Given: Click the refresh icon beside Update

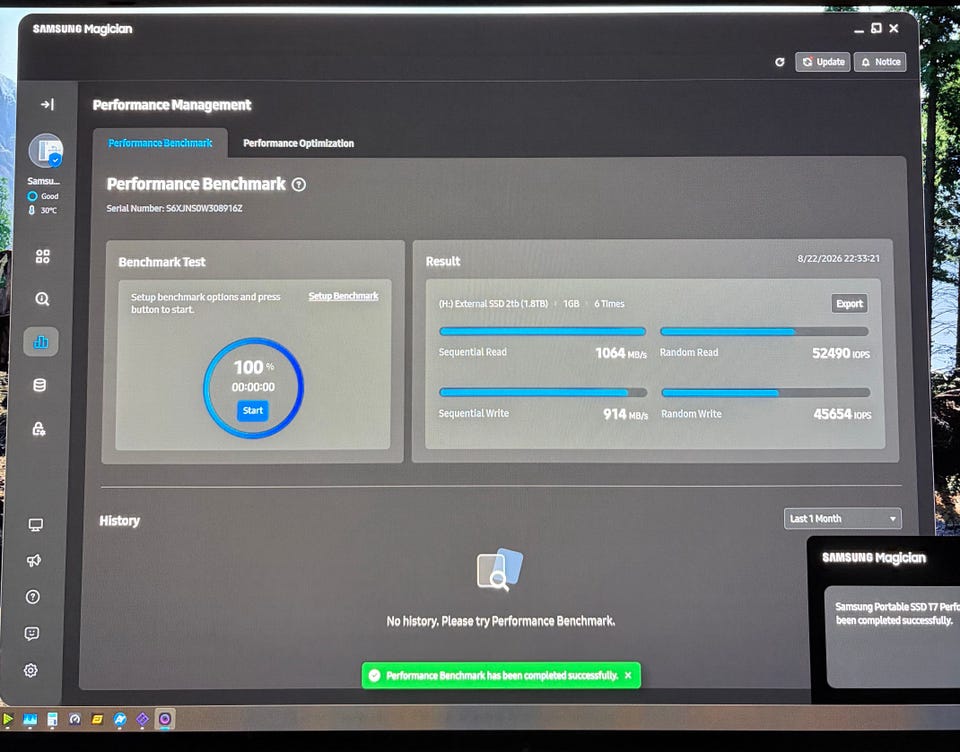Looking at the screenshot, I should 779,62.
